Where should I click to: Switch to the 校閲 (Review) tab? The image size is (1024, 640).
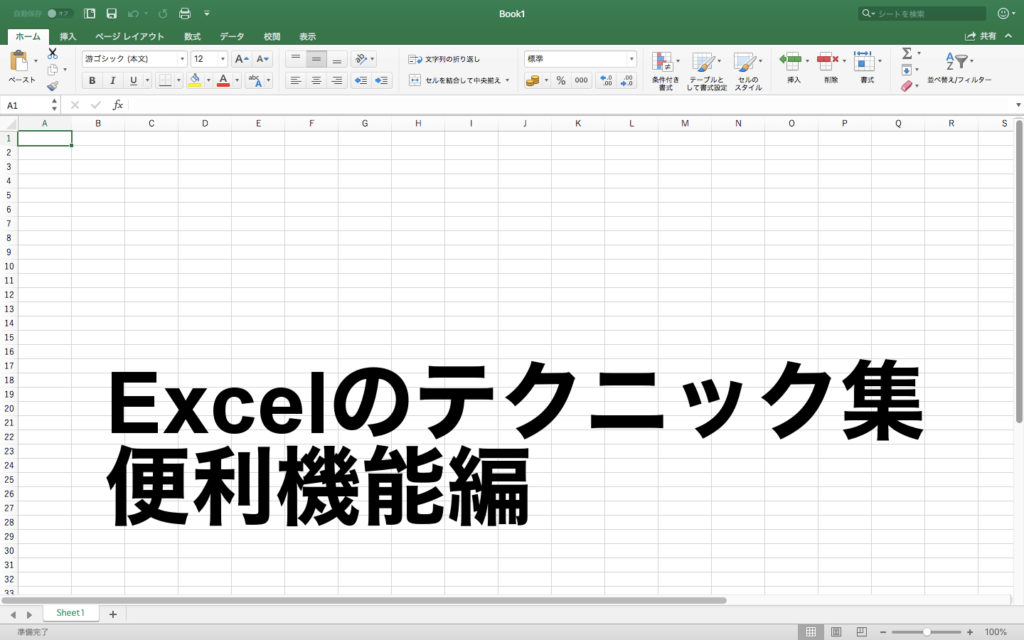[272, 37]
